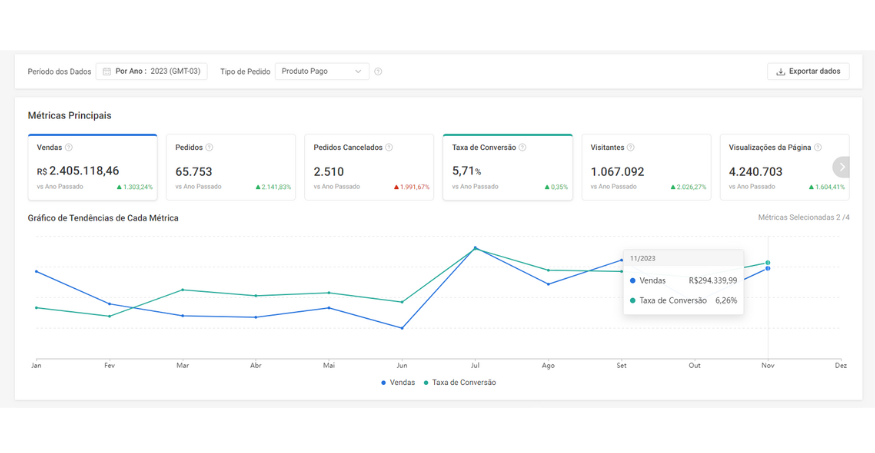Click help icon beside Tipo de Pedido dropdown
The width and height of the screenshot is (875, 453).
click(x=378, y=71)
